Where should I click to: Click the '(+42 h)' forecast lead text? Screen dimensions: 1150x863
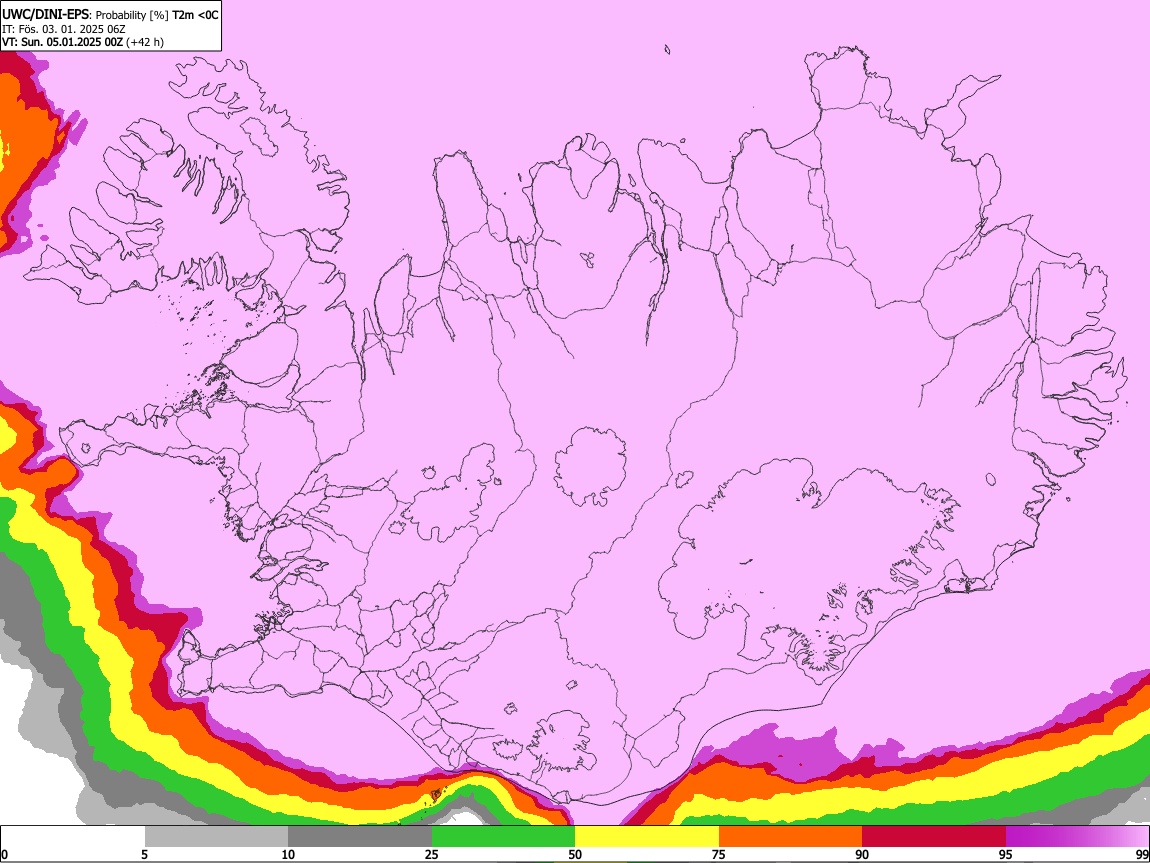145,42
